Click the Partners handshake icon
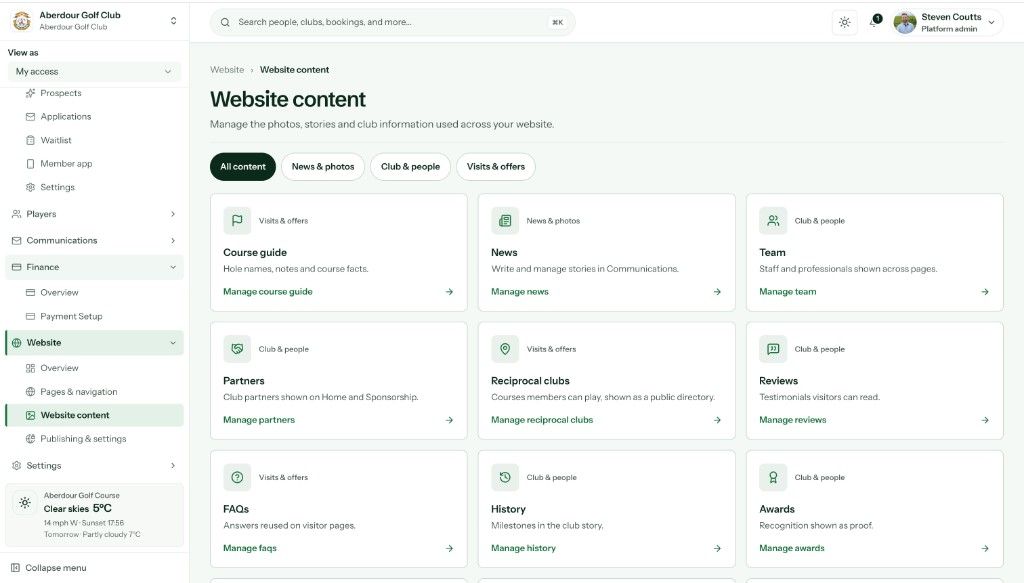 click(237, 349)
